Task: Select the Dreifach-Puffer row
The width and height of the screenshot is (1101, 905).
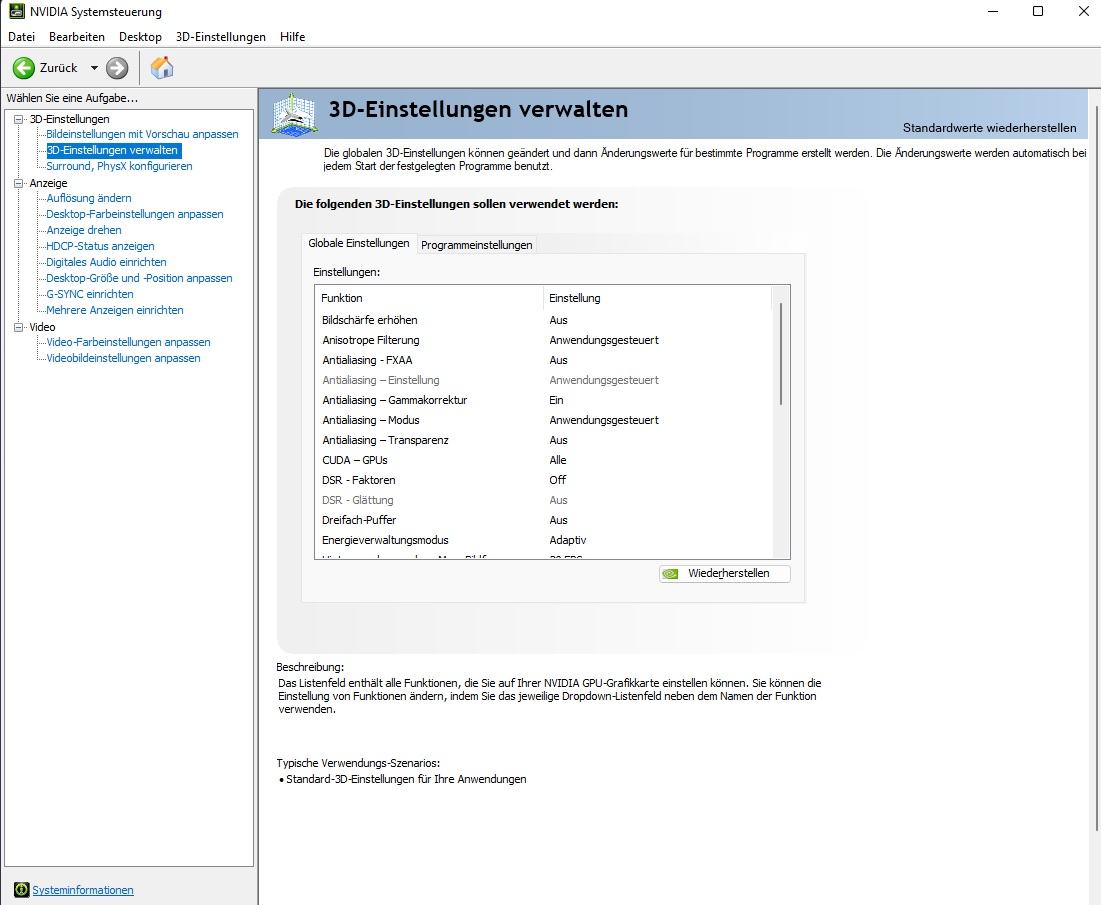Action: (x=544, y=520)
